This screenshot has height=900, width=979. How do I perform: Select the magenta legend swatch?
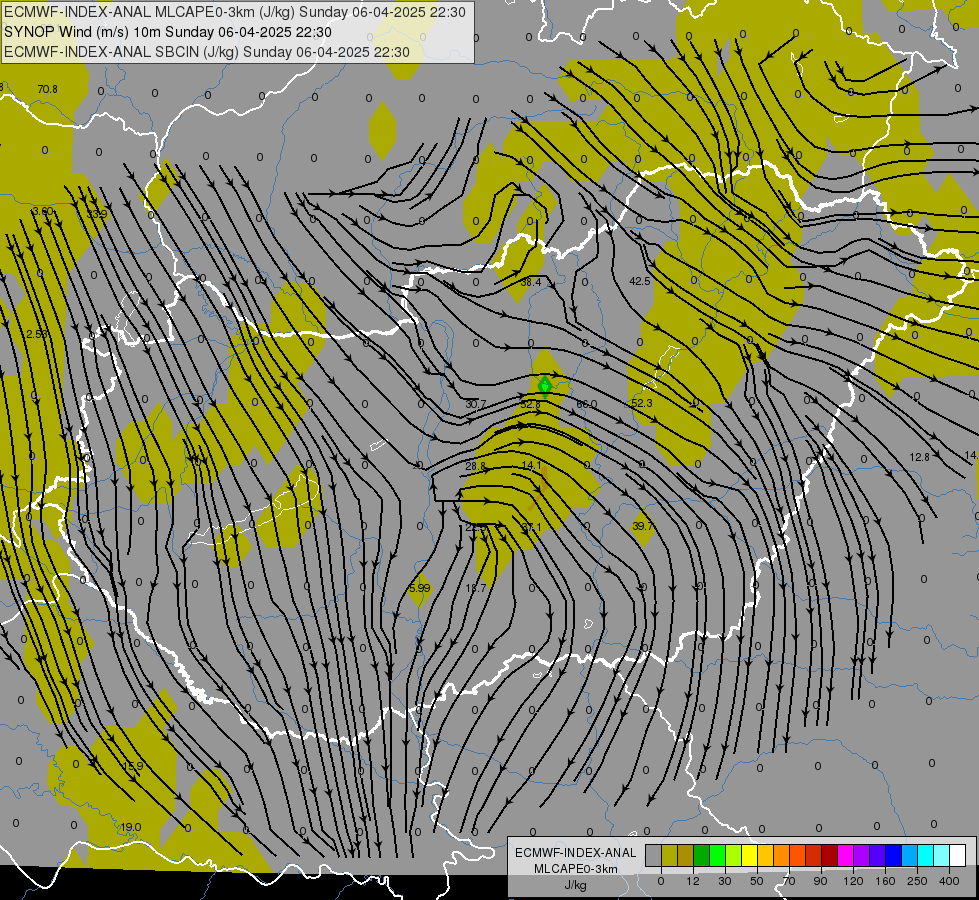click(x=845, y=855)
